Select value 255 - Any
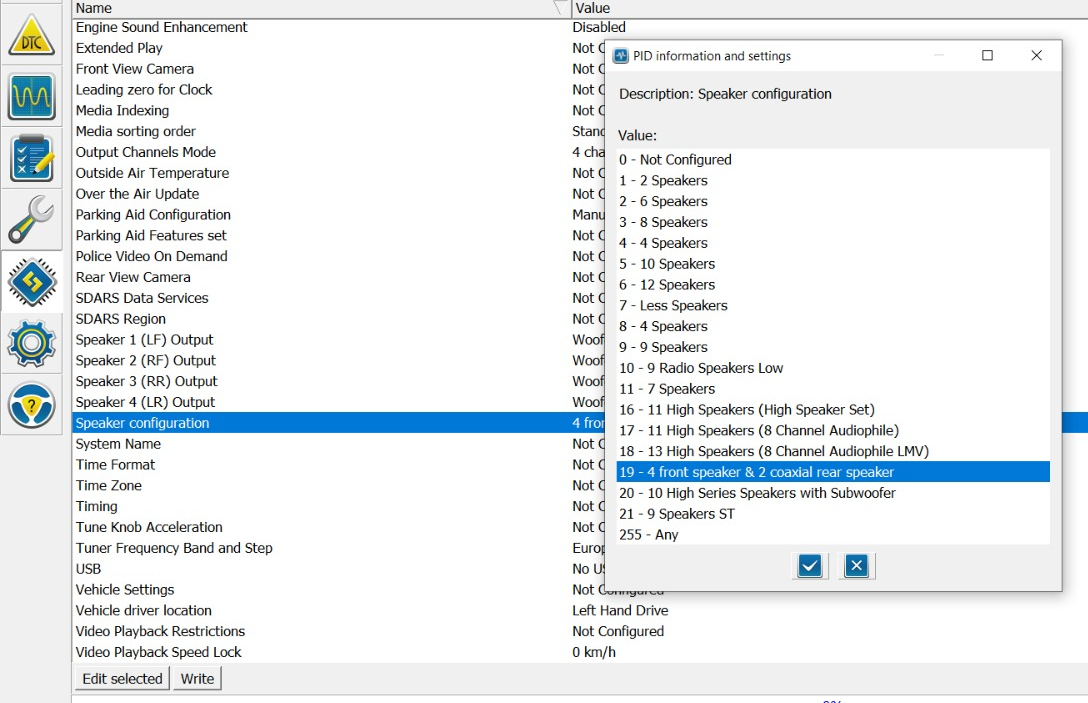This screenshot has height=703, width=1088. pos(833,534)
